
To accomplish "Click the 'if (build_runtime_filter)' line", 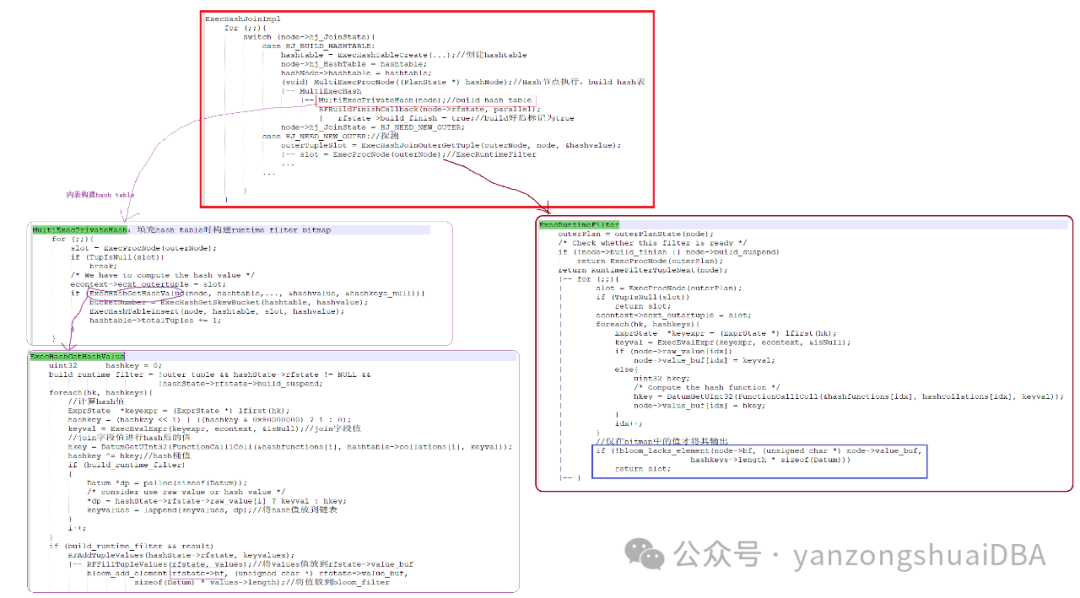I will [x=126, y=464].
